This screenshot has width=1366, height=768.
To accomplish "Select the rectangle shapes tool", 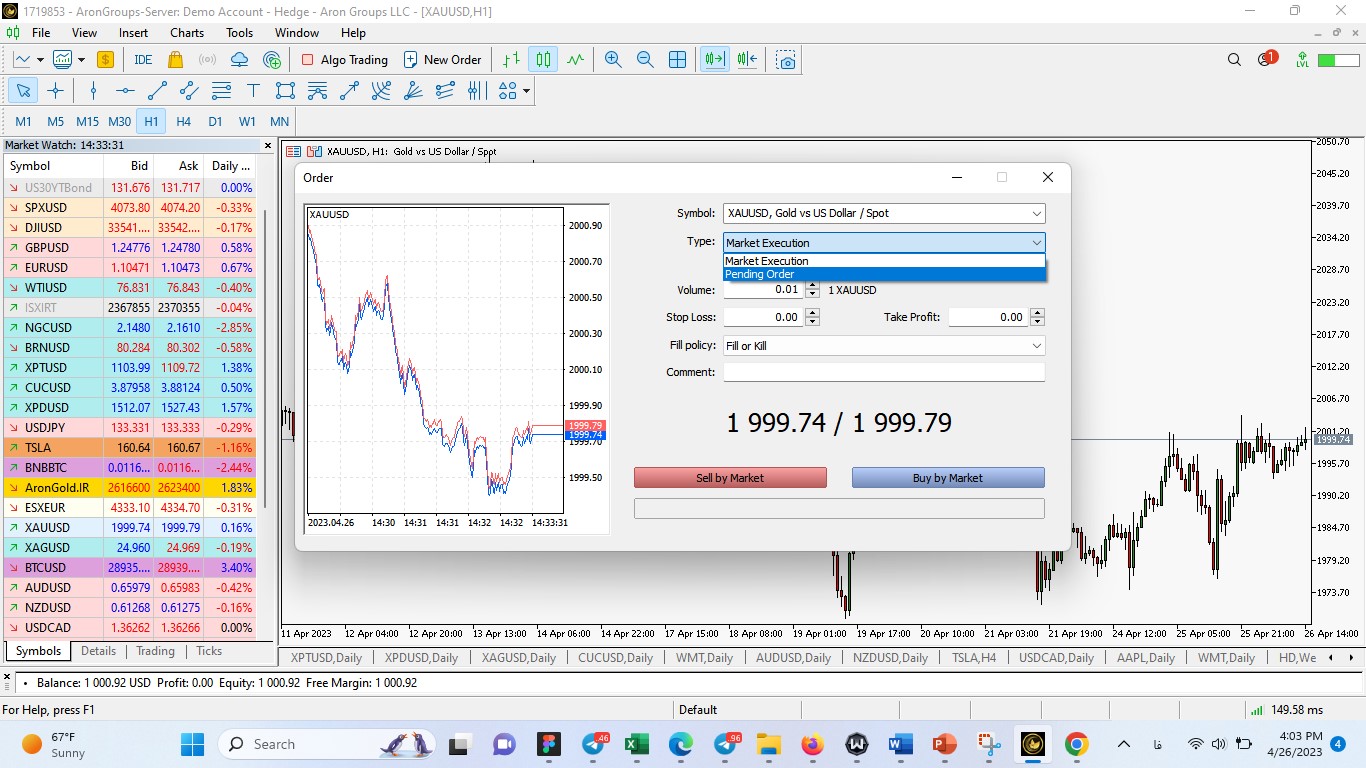I will coord(285,91).
